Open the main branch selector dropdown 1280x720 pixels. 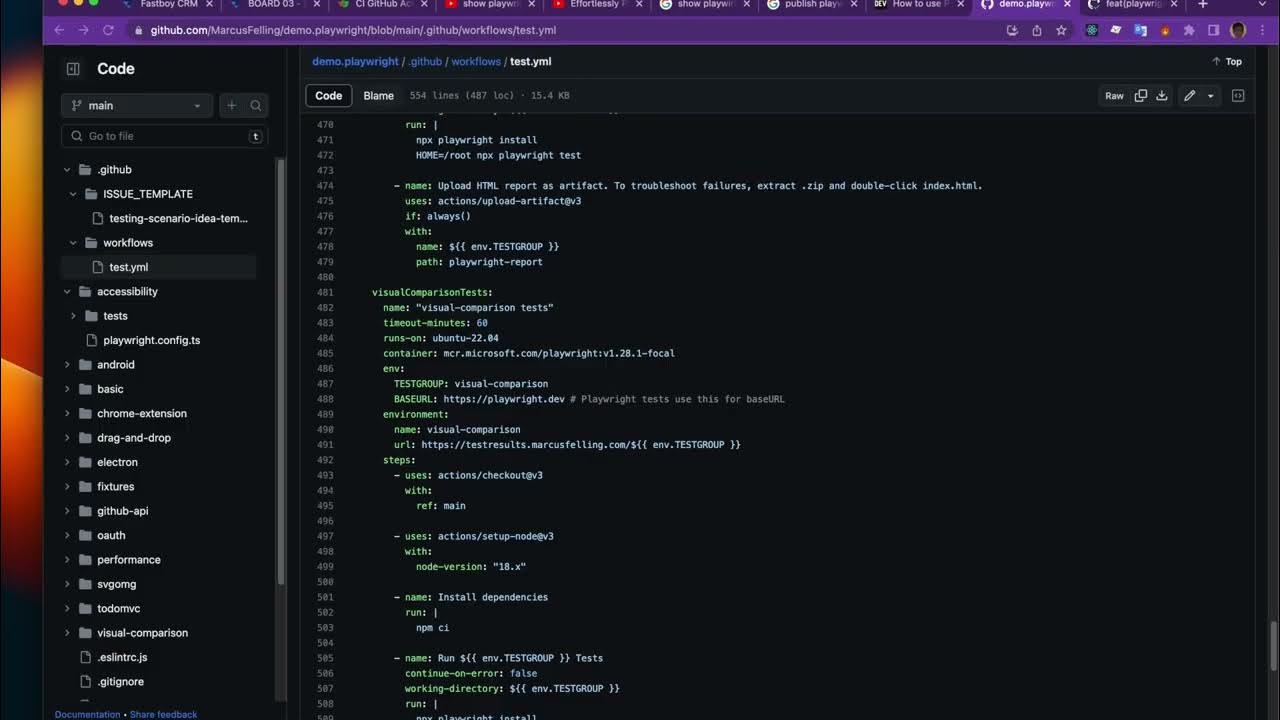[x=137, y=105]
